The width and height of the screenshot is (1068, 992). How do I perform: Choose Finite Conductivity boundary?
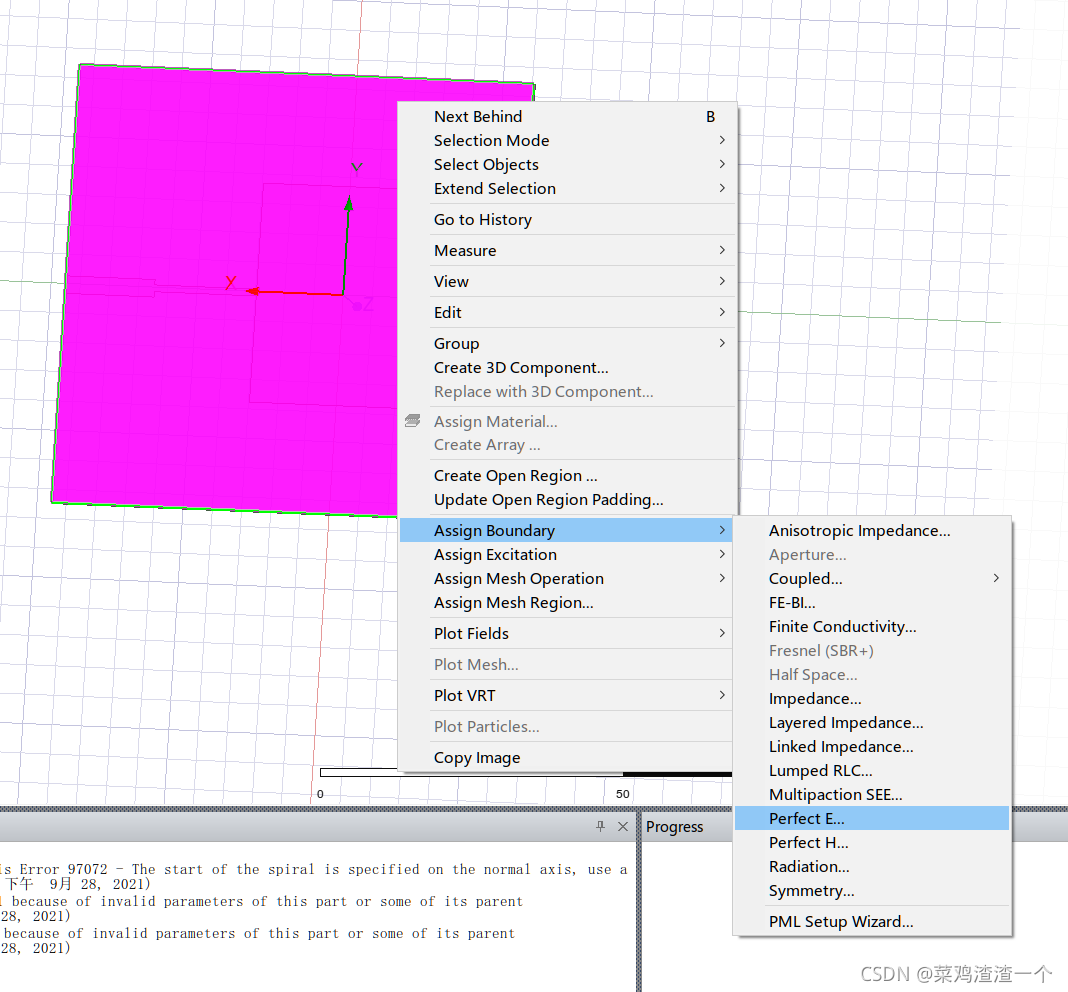[872, 626]
